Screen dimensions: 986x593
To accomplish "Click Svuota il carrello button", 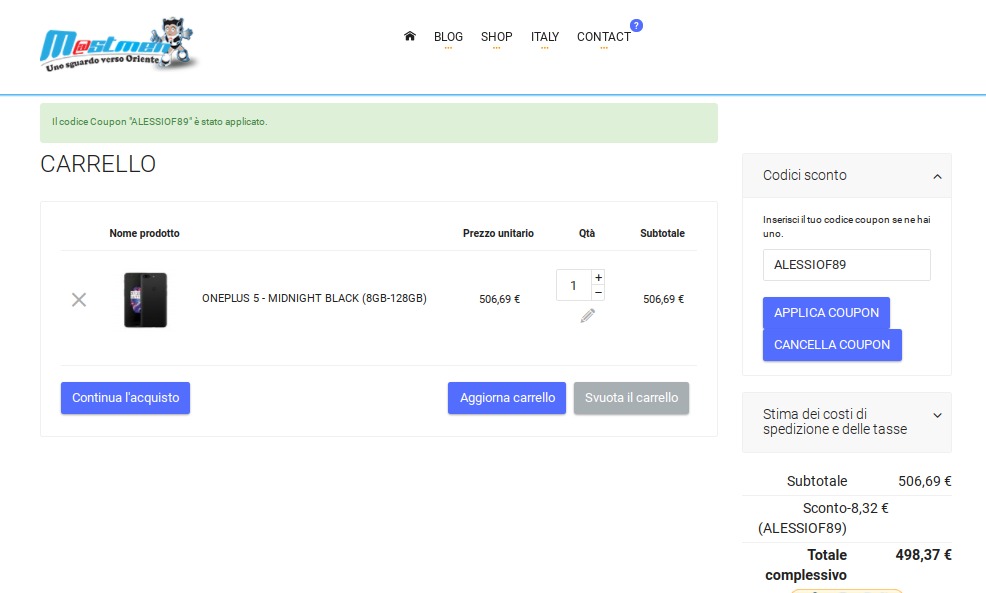I will (631, 398).
